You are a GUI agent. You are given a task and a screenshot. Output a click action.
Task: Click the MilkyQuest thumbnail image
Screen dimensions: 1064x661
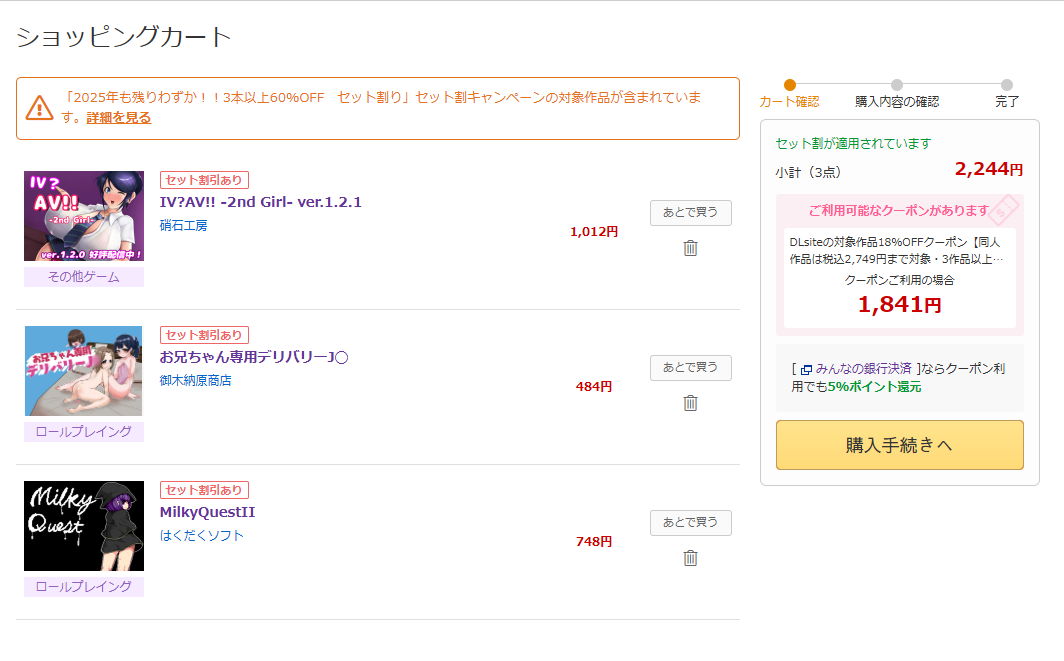[84, 526]
